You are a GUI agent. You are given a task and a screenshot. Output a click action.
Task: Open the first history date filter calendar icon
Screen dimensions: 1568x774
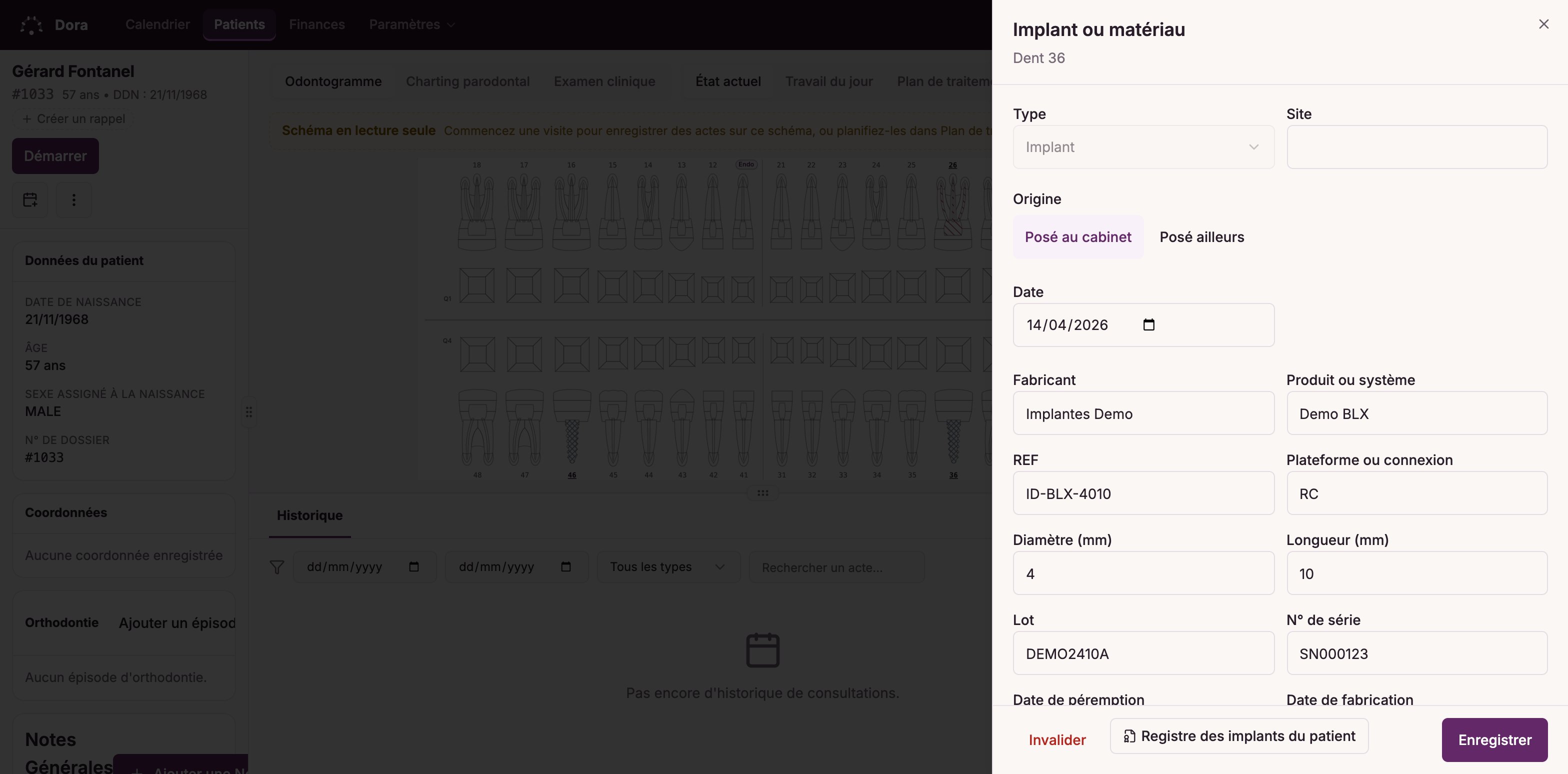pyautogui.click(x=414, y=566)
